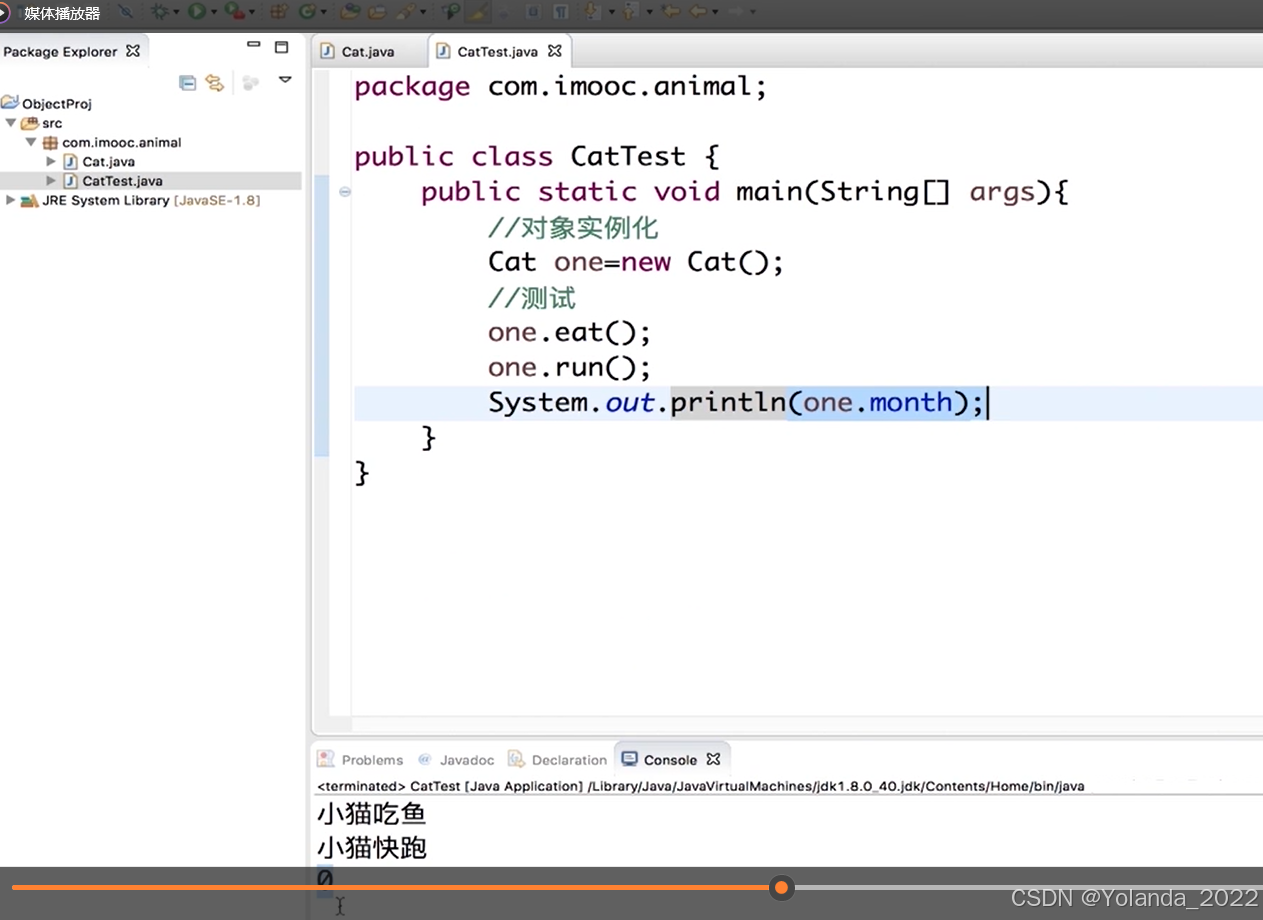
Task: Expand the CatTest.java tree node triangle
Action: click(x=51, y=181)
